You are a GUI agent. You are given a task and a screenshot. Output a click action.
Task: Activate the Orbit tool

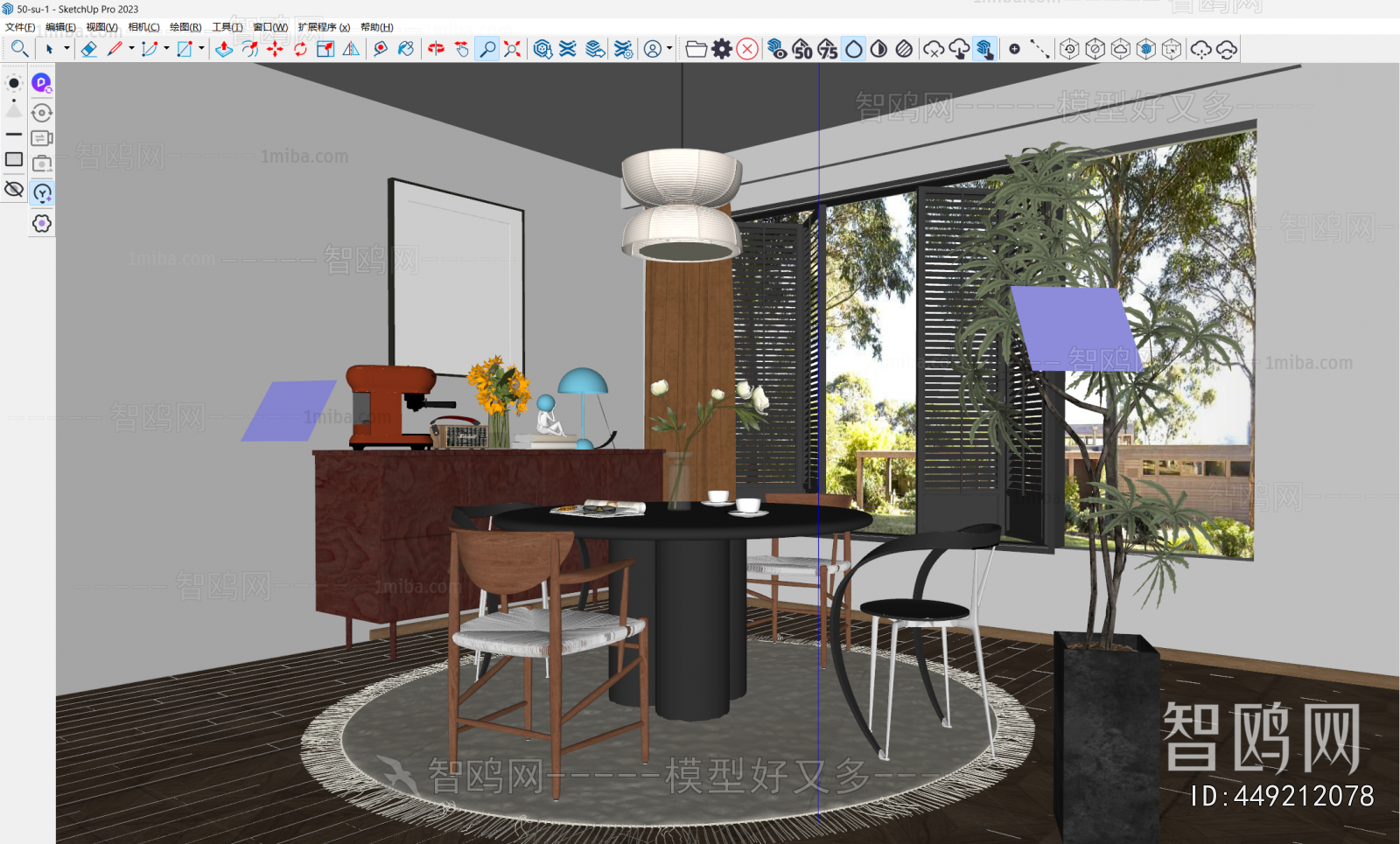[x=437, y=49]
